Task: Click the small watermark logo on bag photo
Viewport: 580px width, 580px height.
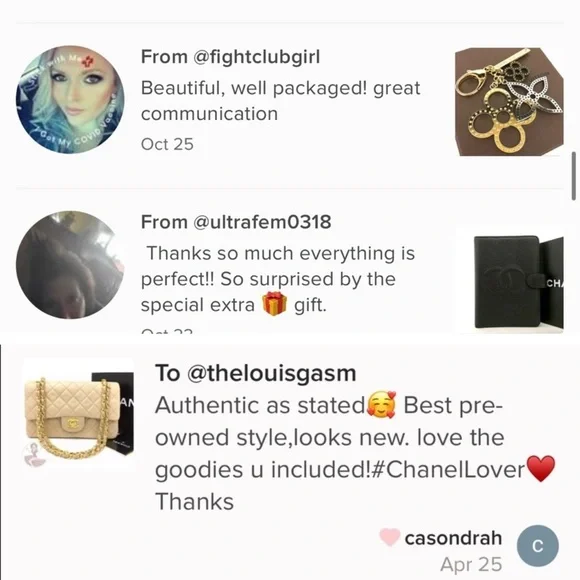Action: [x=35, y=455]
